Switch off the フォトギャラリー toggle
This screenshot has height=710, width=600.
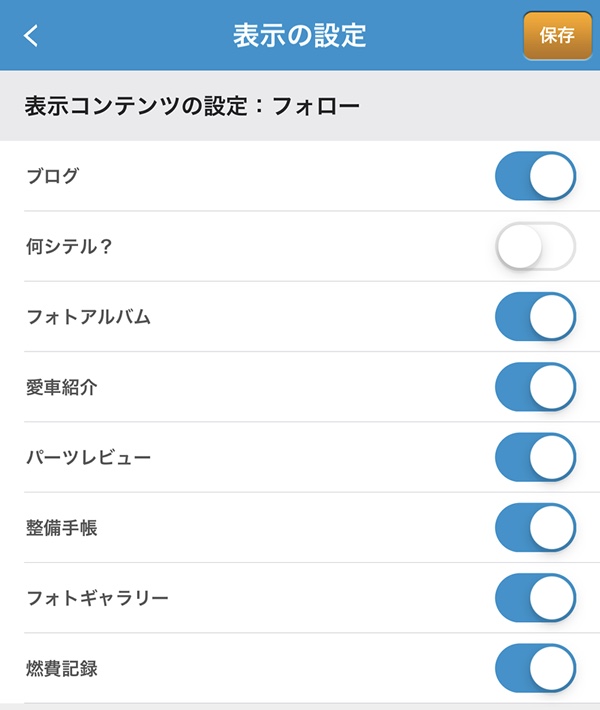point(536,598)
